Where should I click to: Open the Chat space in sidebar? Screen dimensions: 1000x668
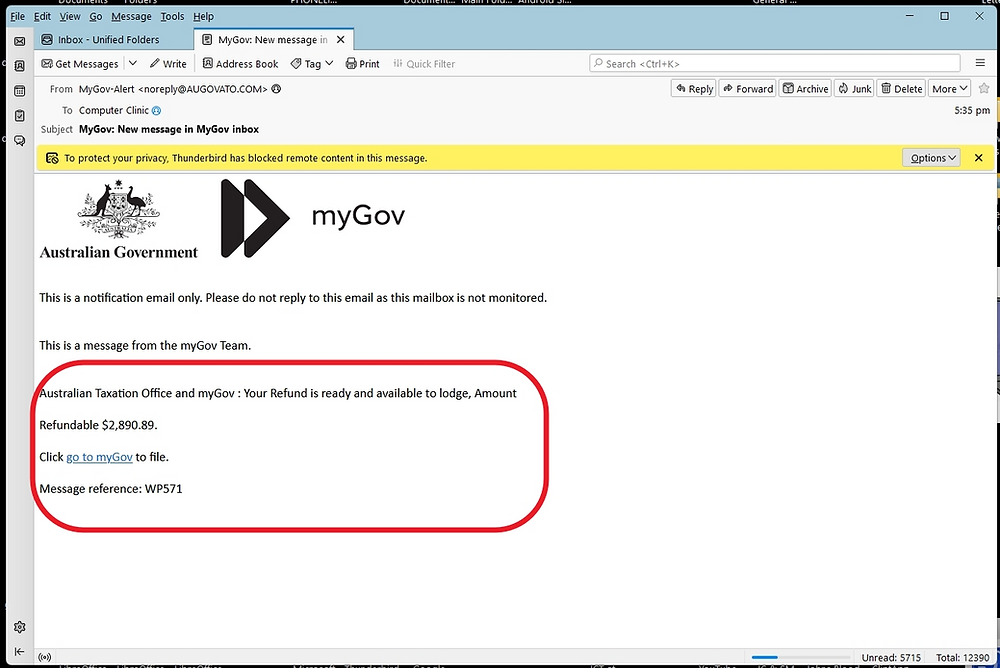pyautogui.click(x=20, y=140)
